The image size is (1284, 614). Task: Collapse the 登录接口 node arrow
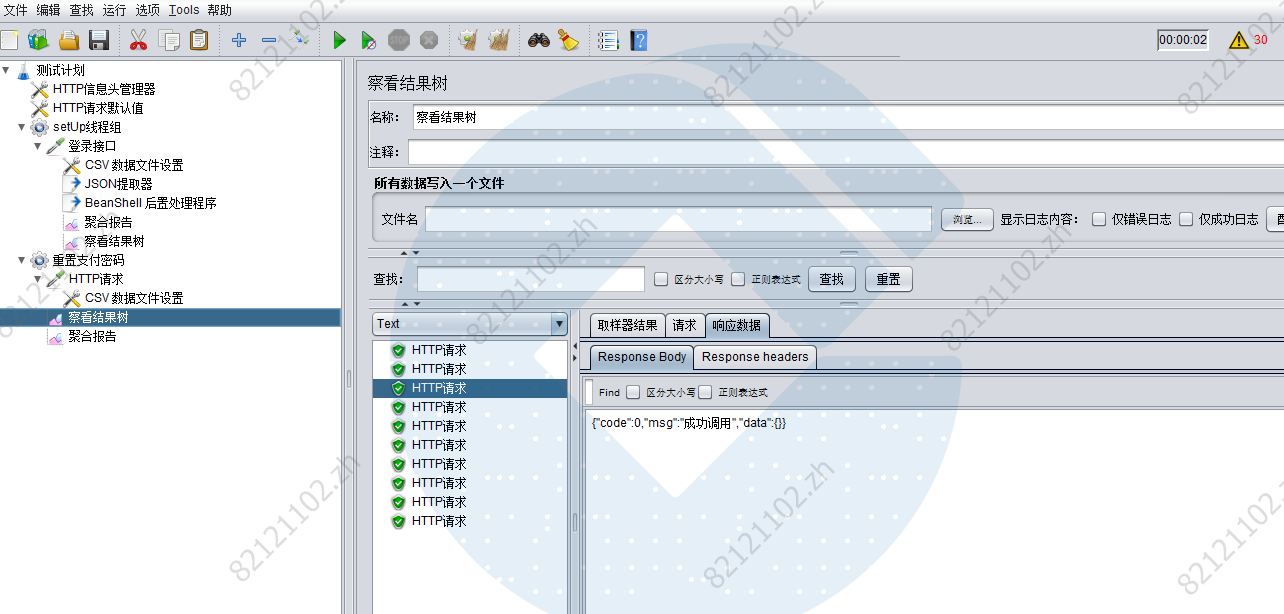pyautogui.click(x=38, y=146)
